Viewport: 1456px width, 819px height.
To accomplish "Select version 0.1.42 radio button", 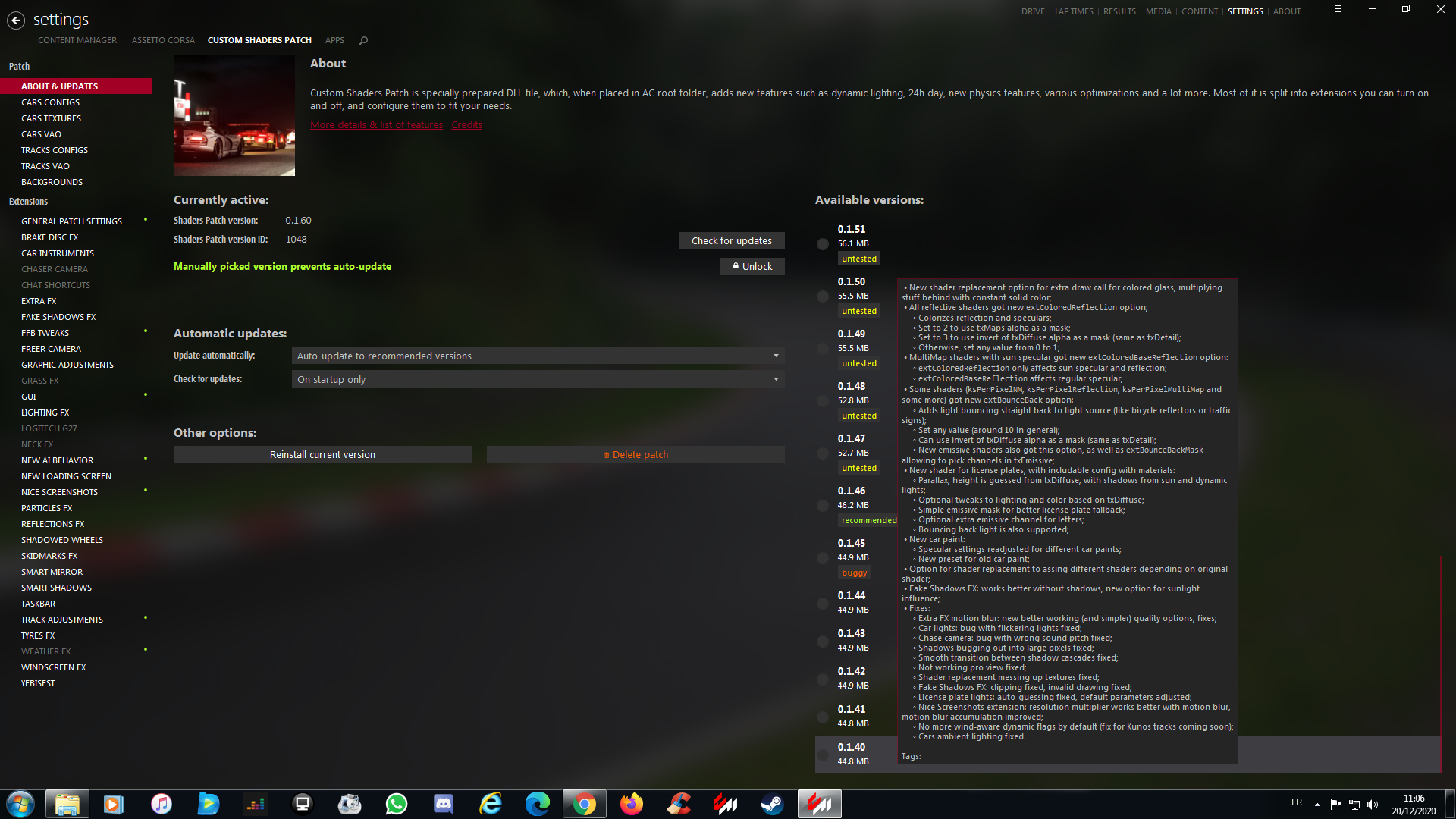I will coord(823,679).
